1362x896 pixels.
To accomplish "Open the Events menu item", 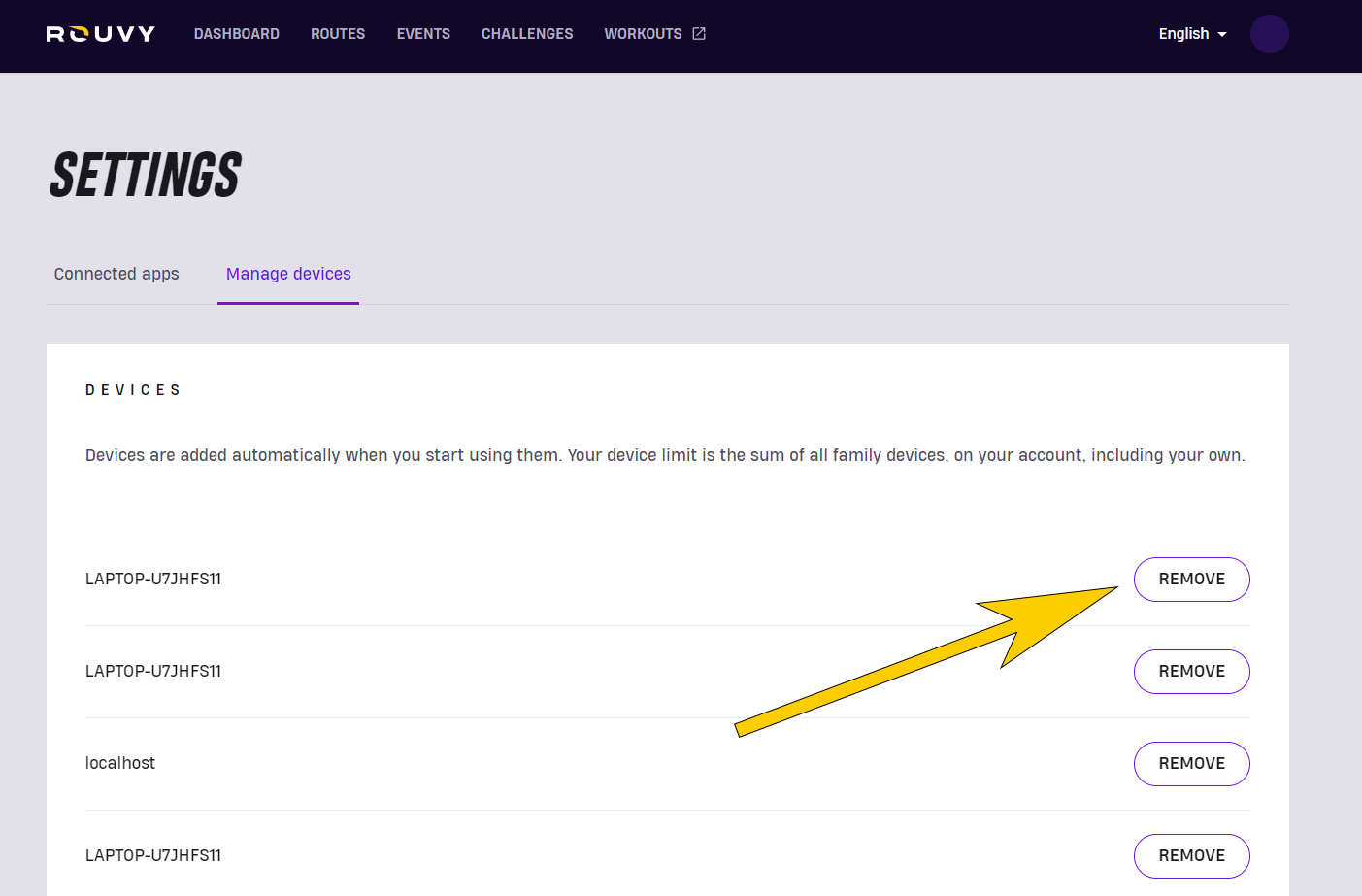I will click(x=423, y=34).
